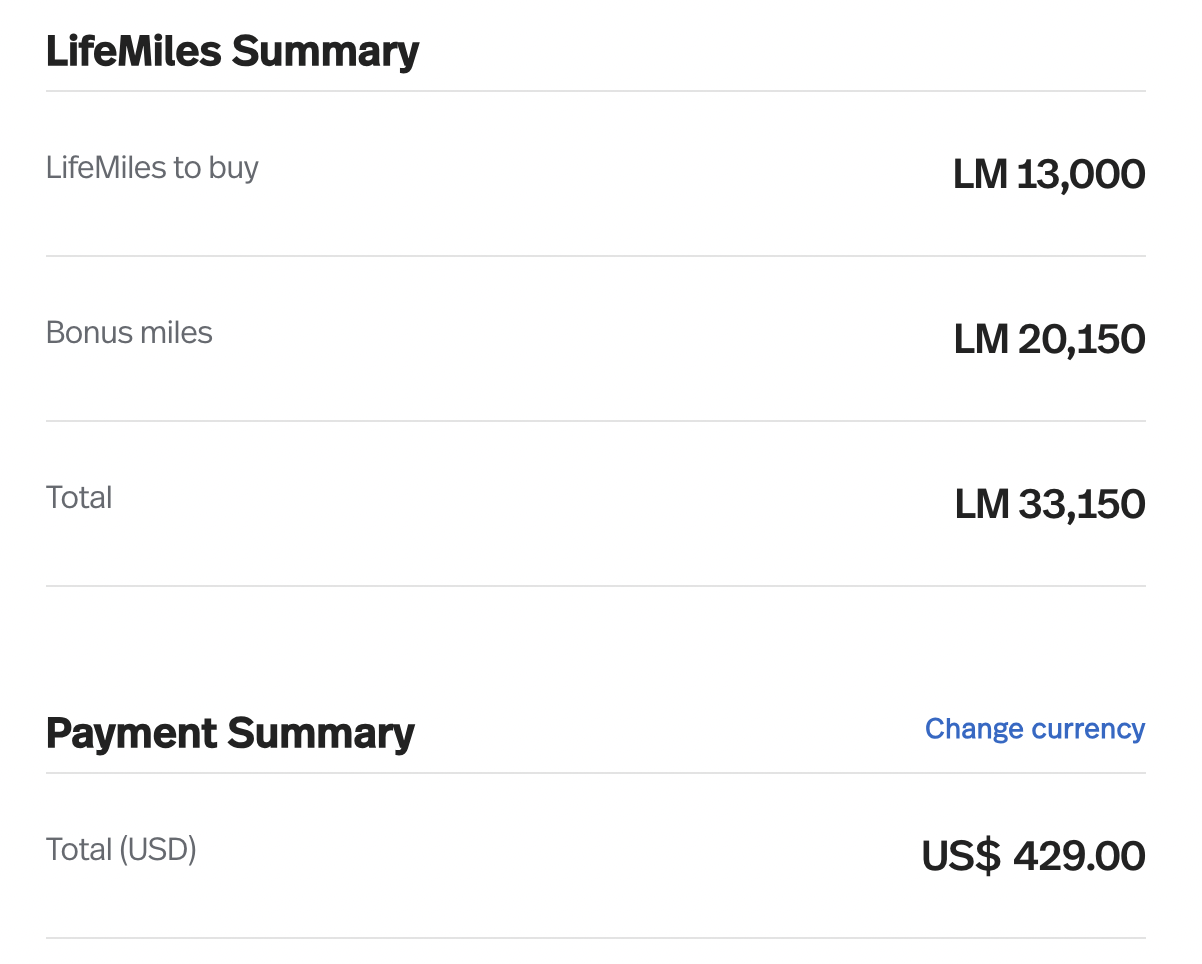The width and height of the screenshot is (1202, 964).
Task: Click the divider line under Payment Summary heading
Action: click(x=596, y=773)
